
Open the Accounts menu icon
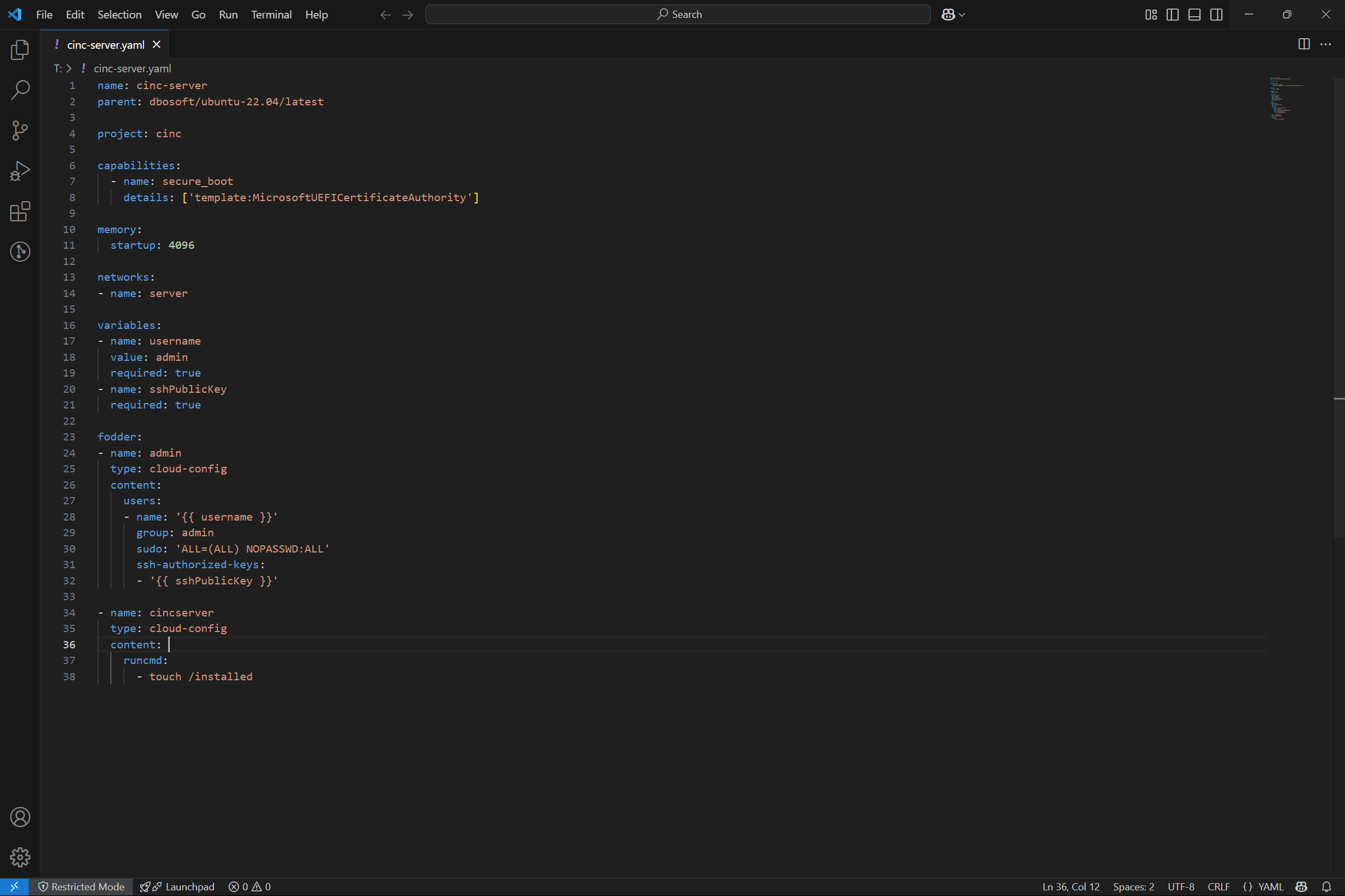click(20, 817)
